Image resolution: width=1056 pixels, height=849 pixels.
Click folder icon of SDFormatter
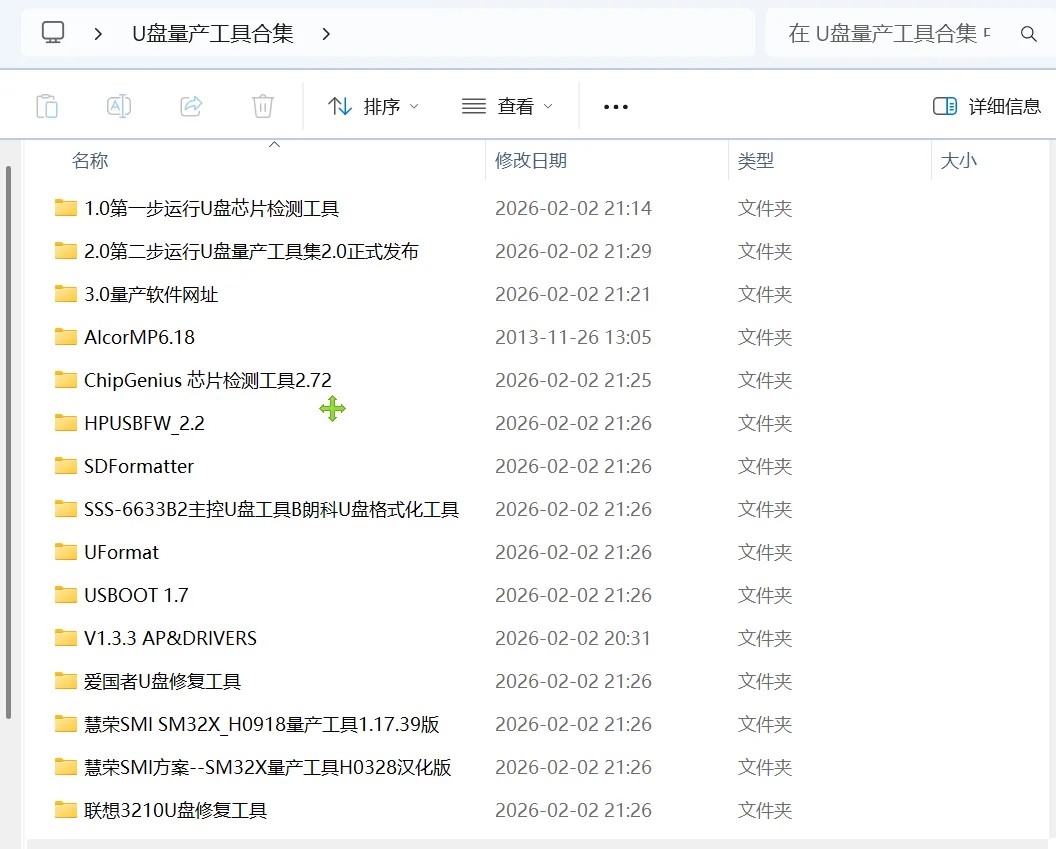[x=65, y=466]
